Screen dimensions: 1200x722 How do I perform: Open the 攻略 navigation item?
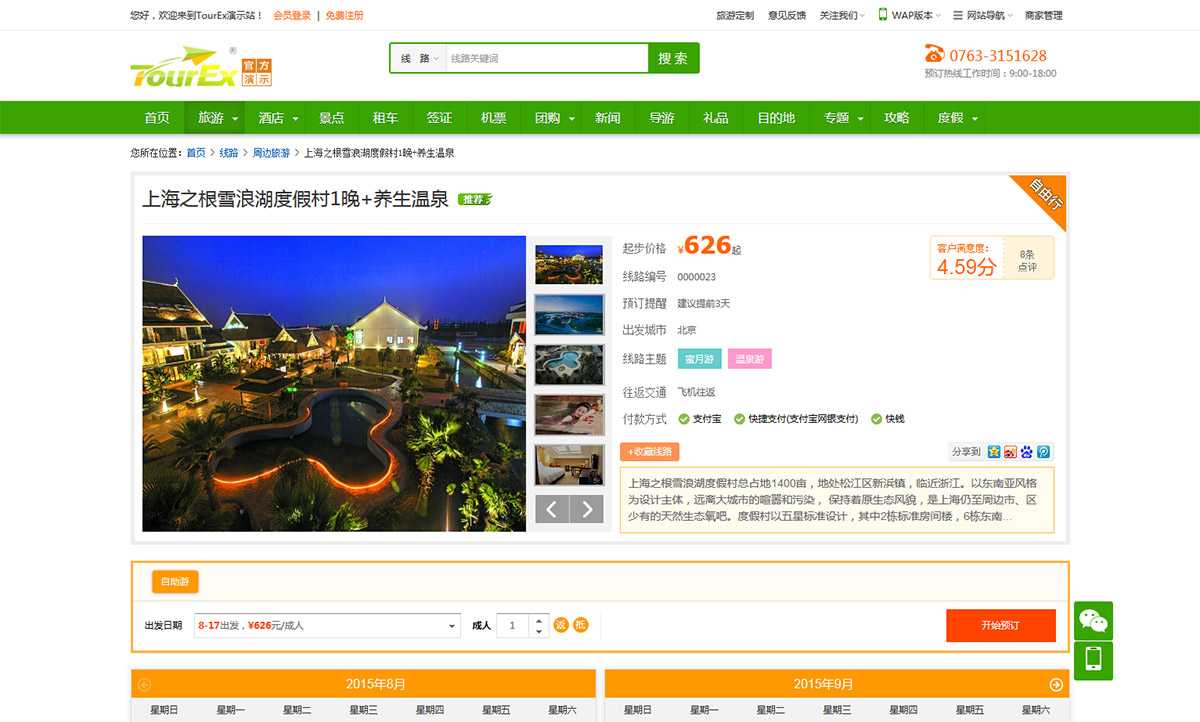897,117
